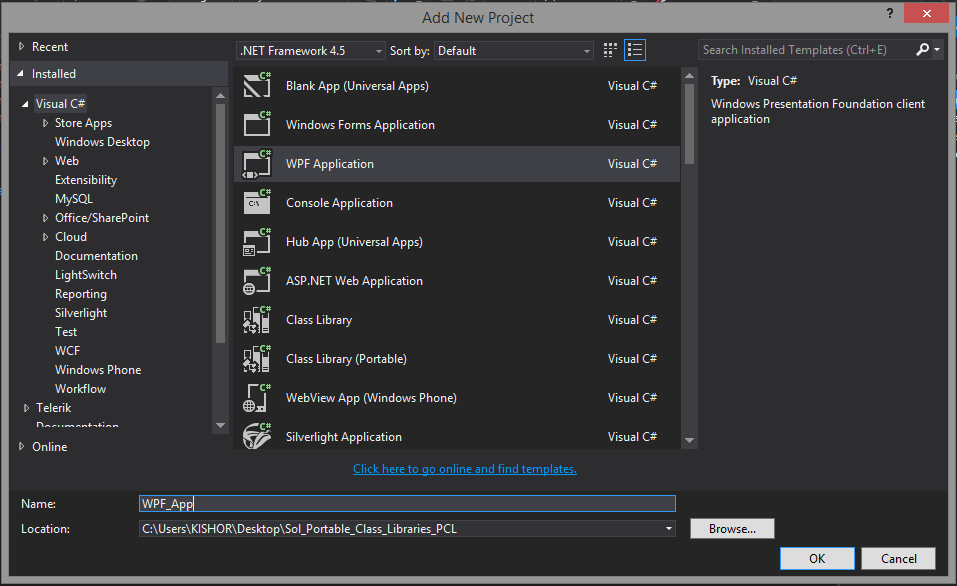
Task: Click the Name input field
Action: [407, 504]
